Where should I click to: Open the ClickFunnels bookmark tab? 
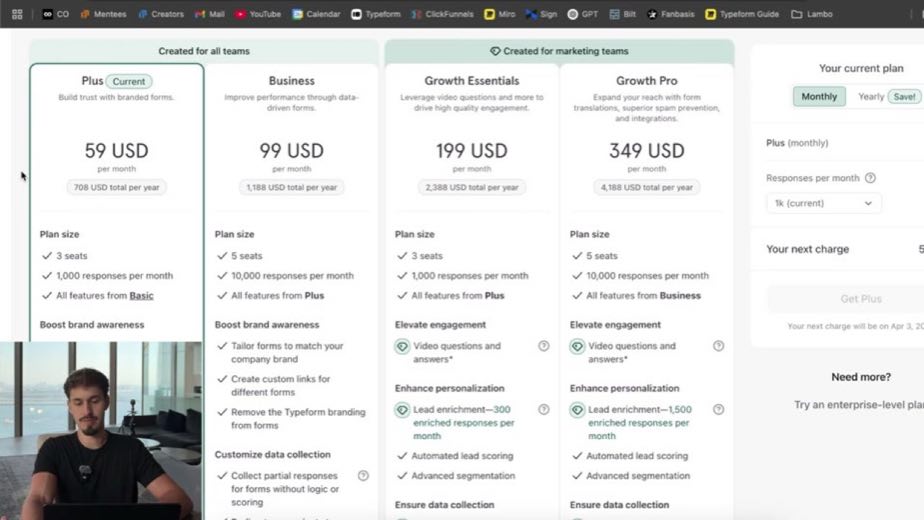443,14
